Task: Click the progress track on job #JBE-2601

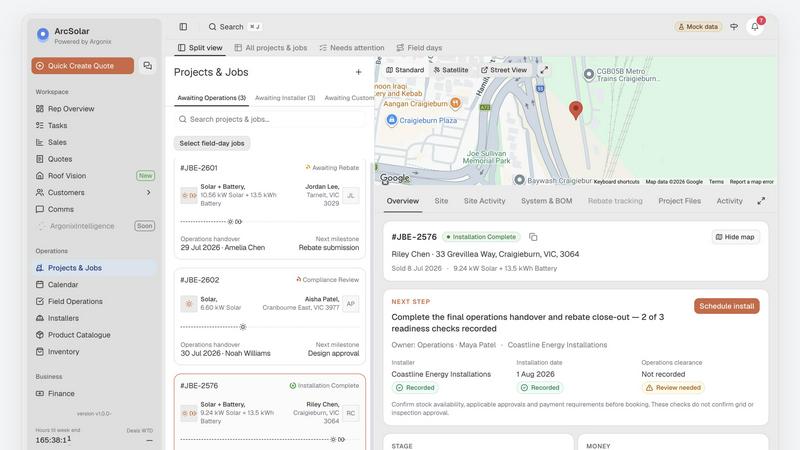Action: (x=269, y=221)
